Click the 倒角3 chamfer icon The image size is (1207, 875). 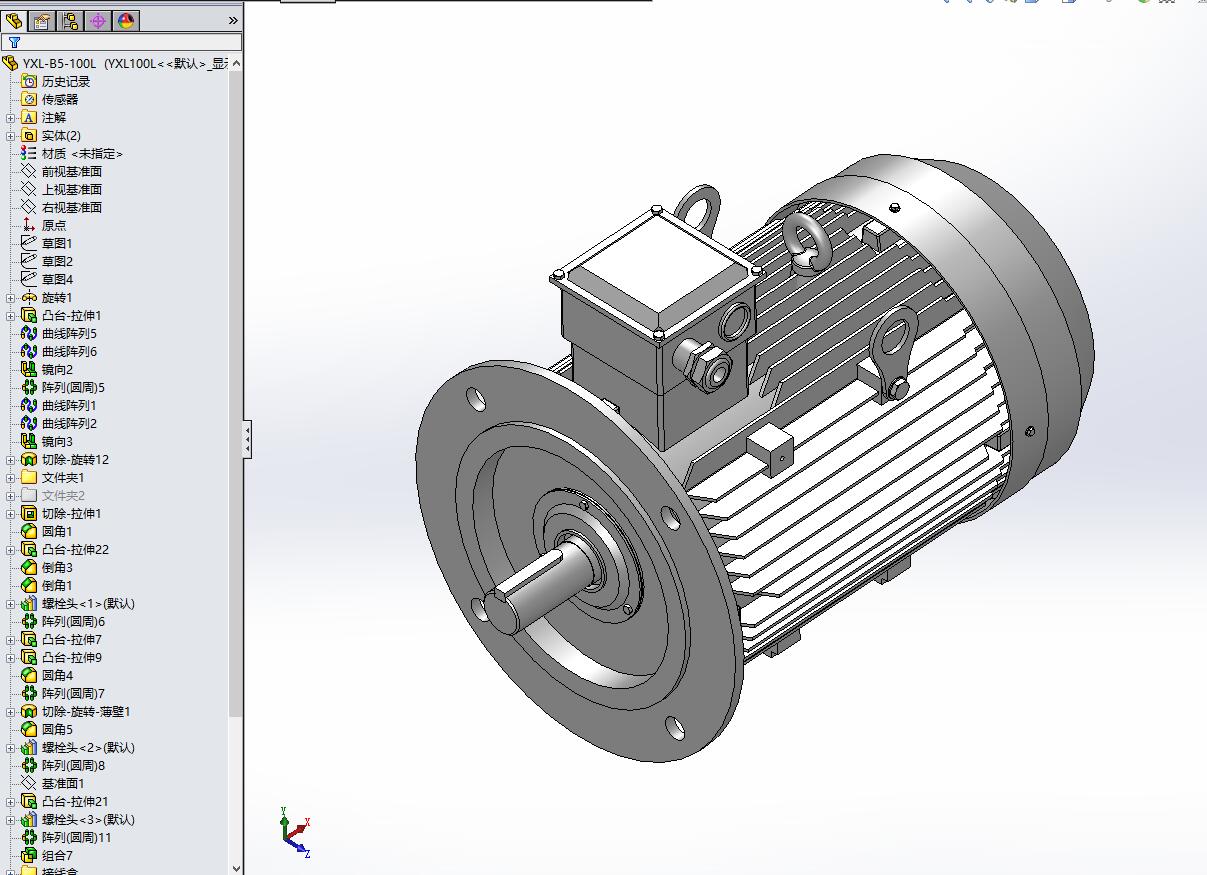click(29, 567)
